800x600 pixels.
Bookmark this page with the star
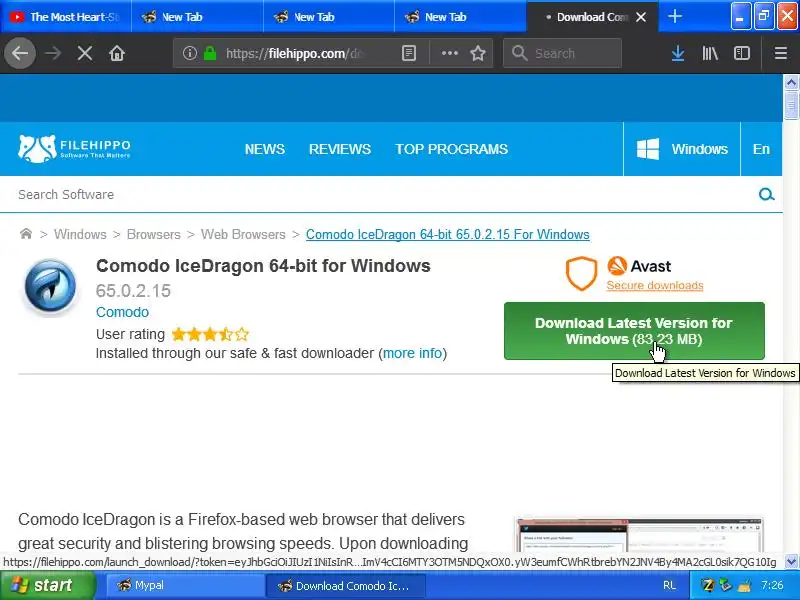pos(478,53)
